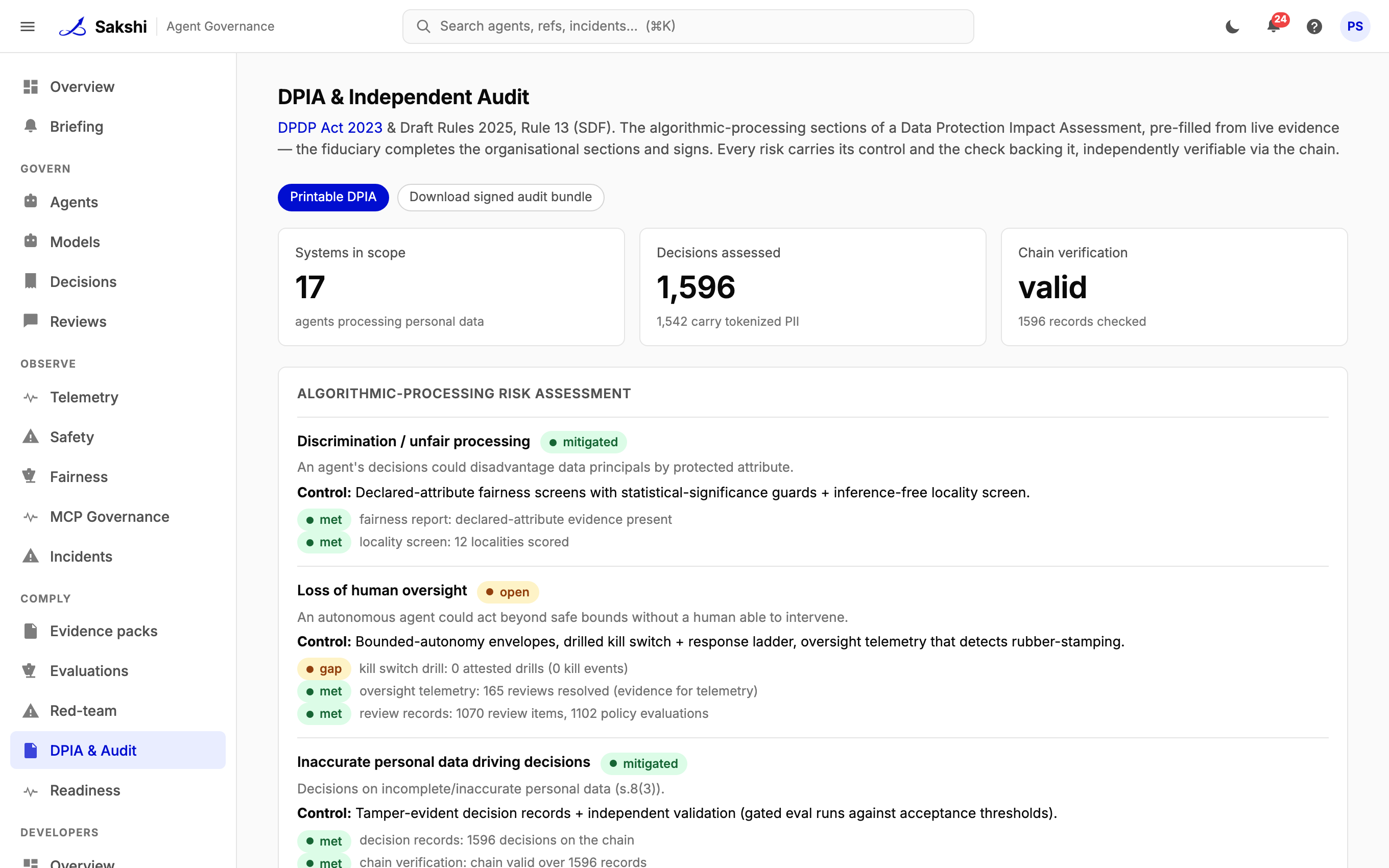Click the Decisions assessed 1,596 card
Viewport: 1389px width, 868px height.
[813, 287]
